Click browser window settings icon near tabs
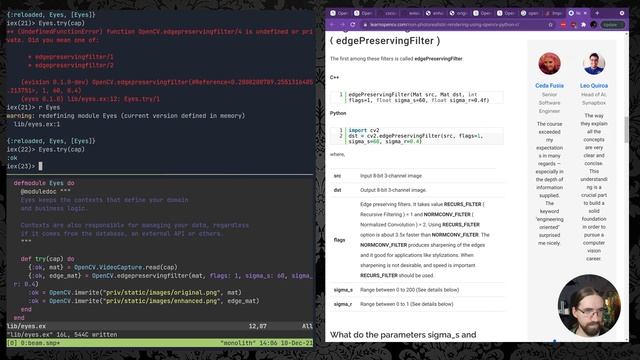Image resolution: width=640 pixels, height=360 pixels. coord(622,13)
